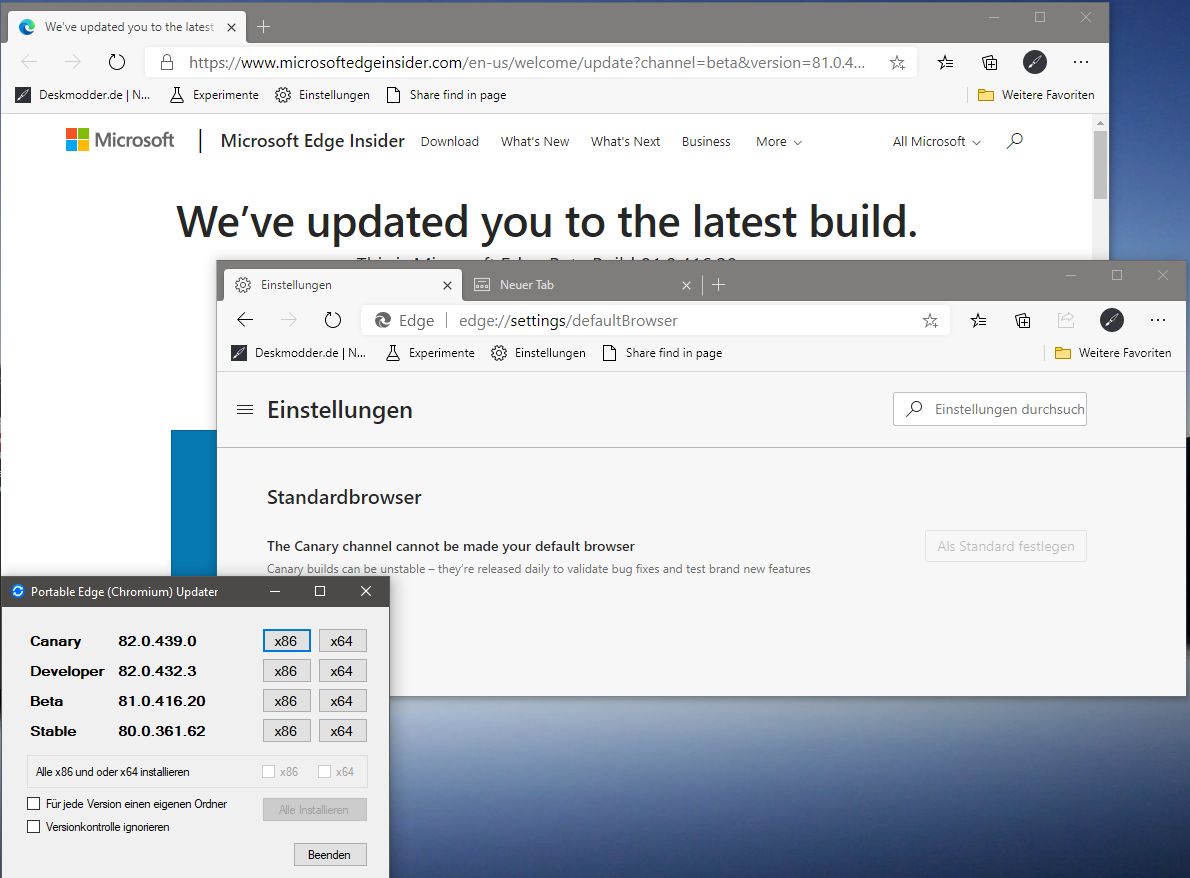This screenshot has height=878, width=1190.
Task: Open a new tab in the settings window
Action: coord(719,285)
